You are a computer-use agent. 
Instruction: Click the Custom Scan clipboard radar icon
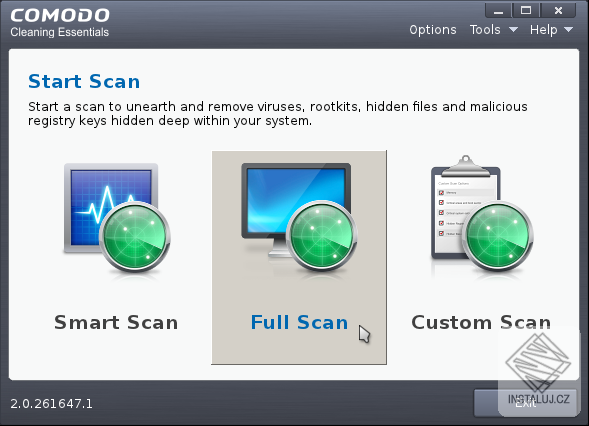pos(482,213)
